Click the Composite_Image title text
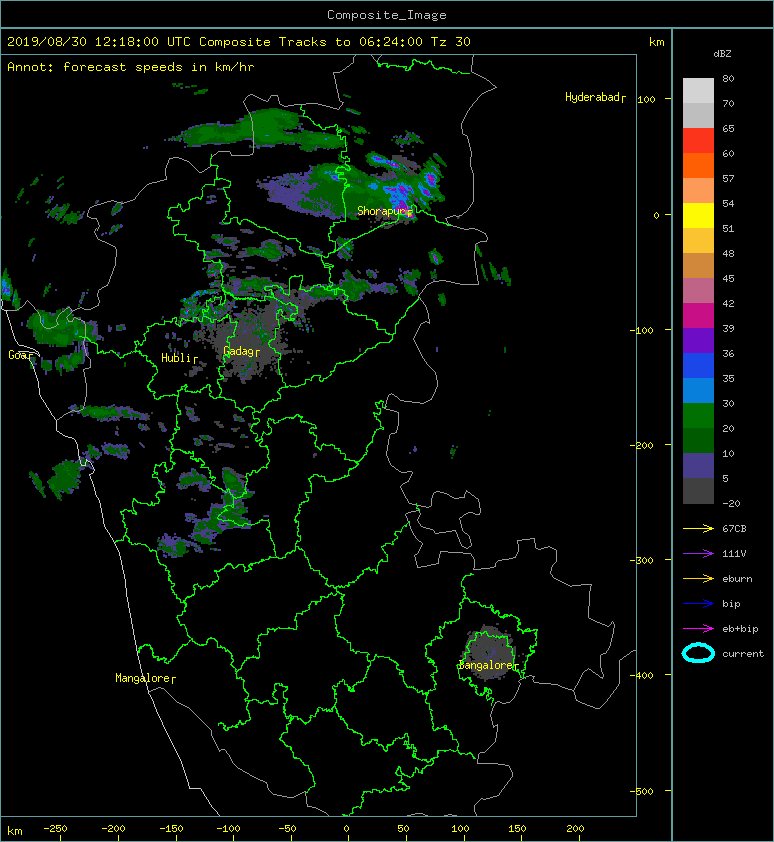The width and height of the screenshot is (774, 842). [387, 15]
